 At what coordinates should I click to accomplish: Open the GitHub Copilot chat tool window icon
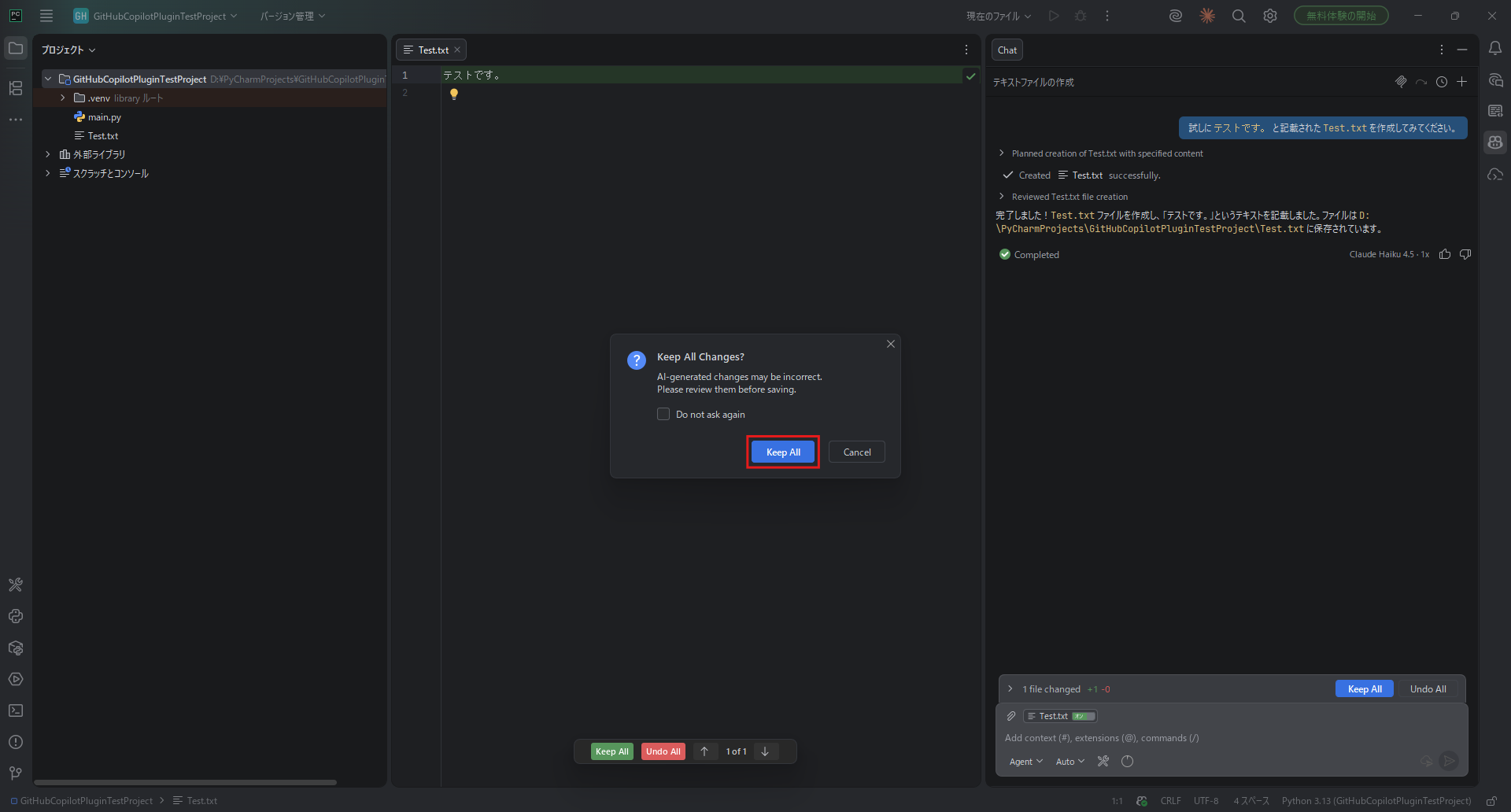(1495, 142)
